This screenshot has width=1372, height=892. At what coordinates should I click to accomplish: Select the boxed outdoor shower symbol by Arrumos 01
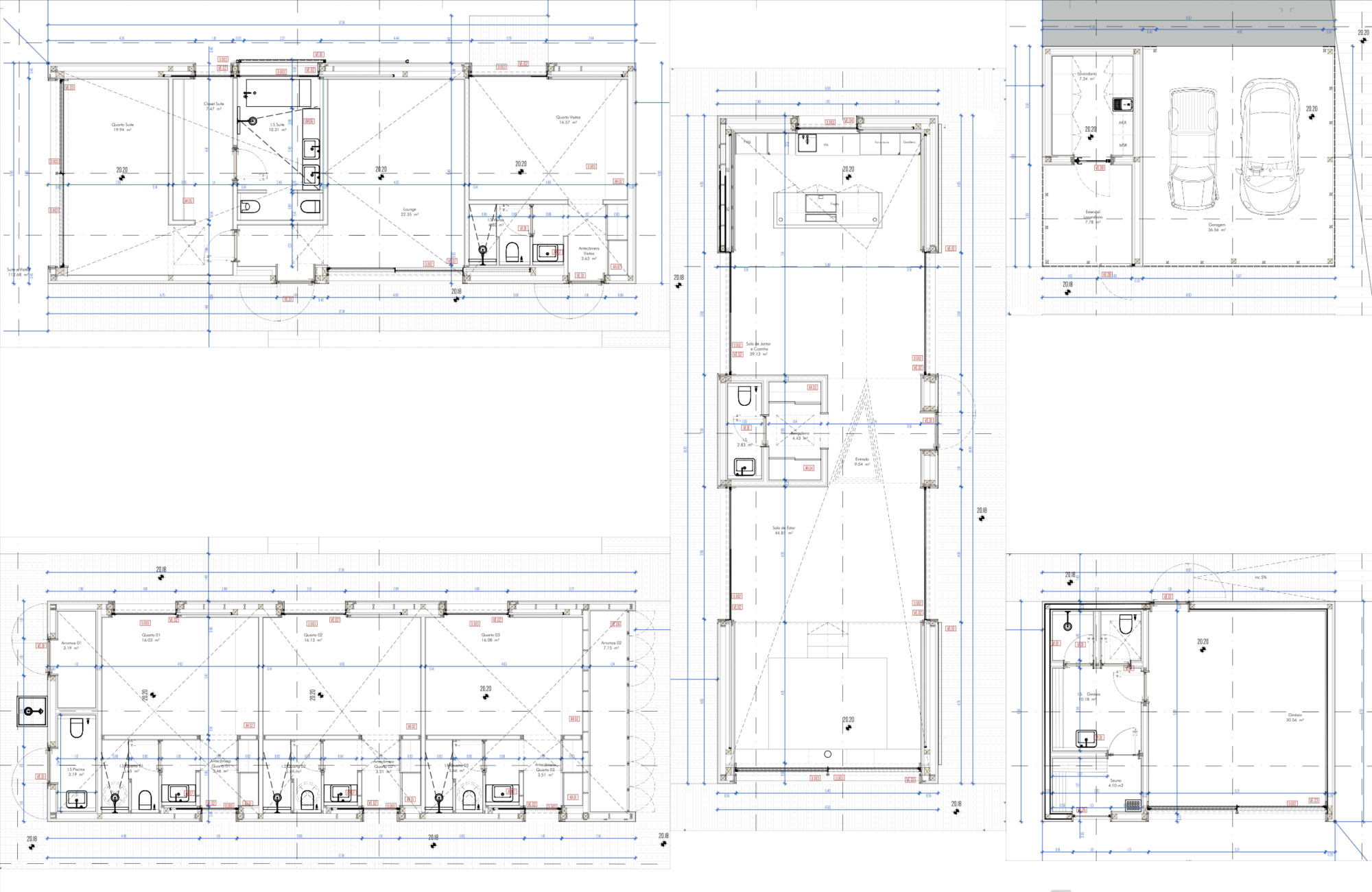(x=33, y=711)
